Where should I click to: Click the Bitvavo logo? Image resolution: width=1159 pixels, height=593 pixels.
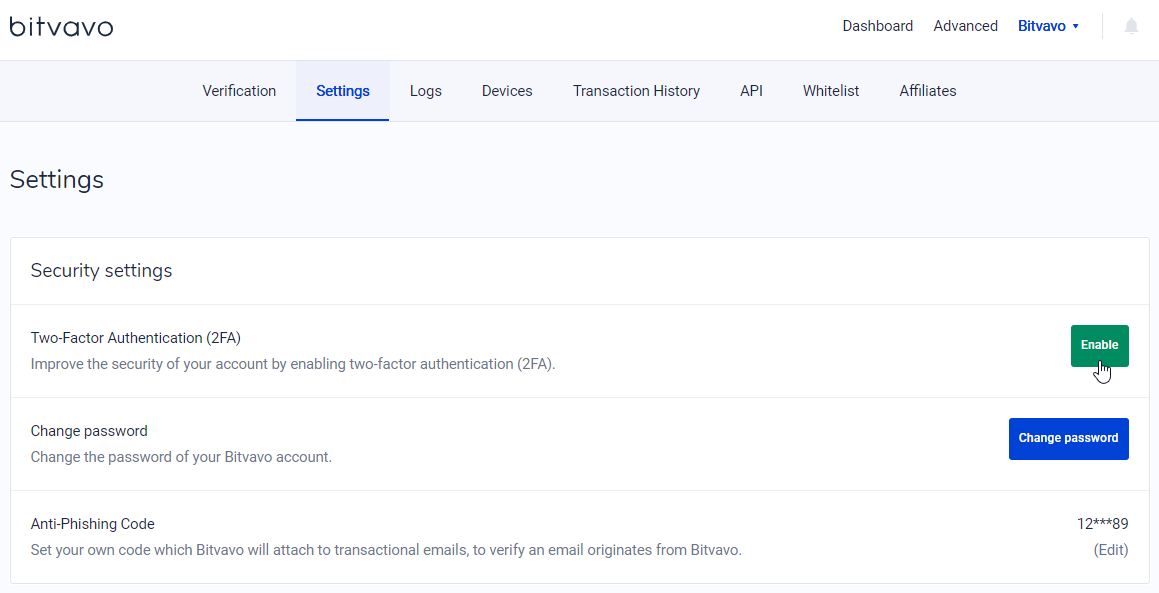pyautogui.click(x=61, y=26)
